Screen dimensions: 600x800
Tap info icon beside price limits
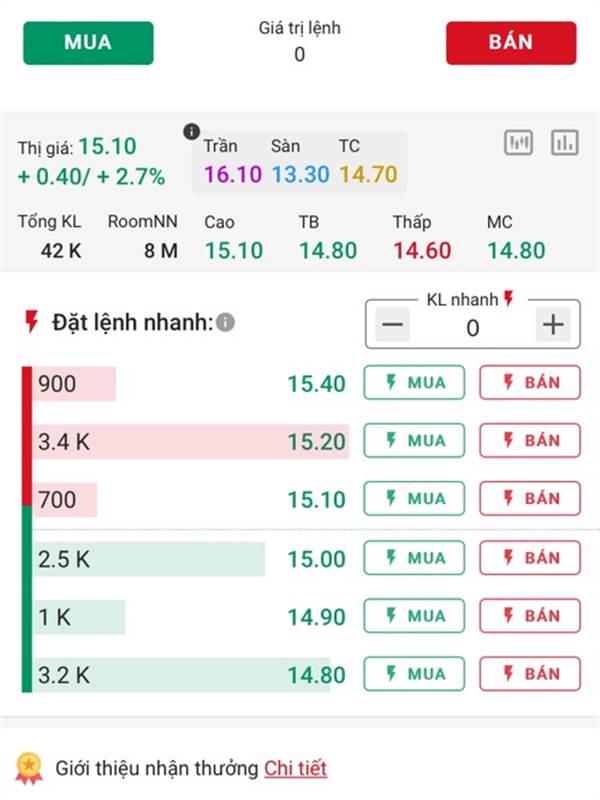[x=191, y=132]
